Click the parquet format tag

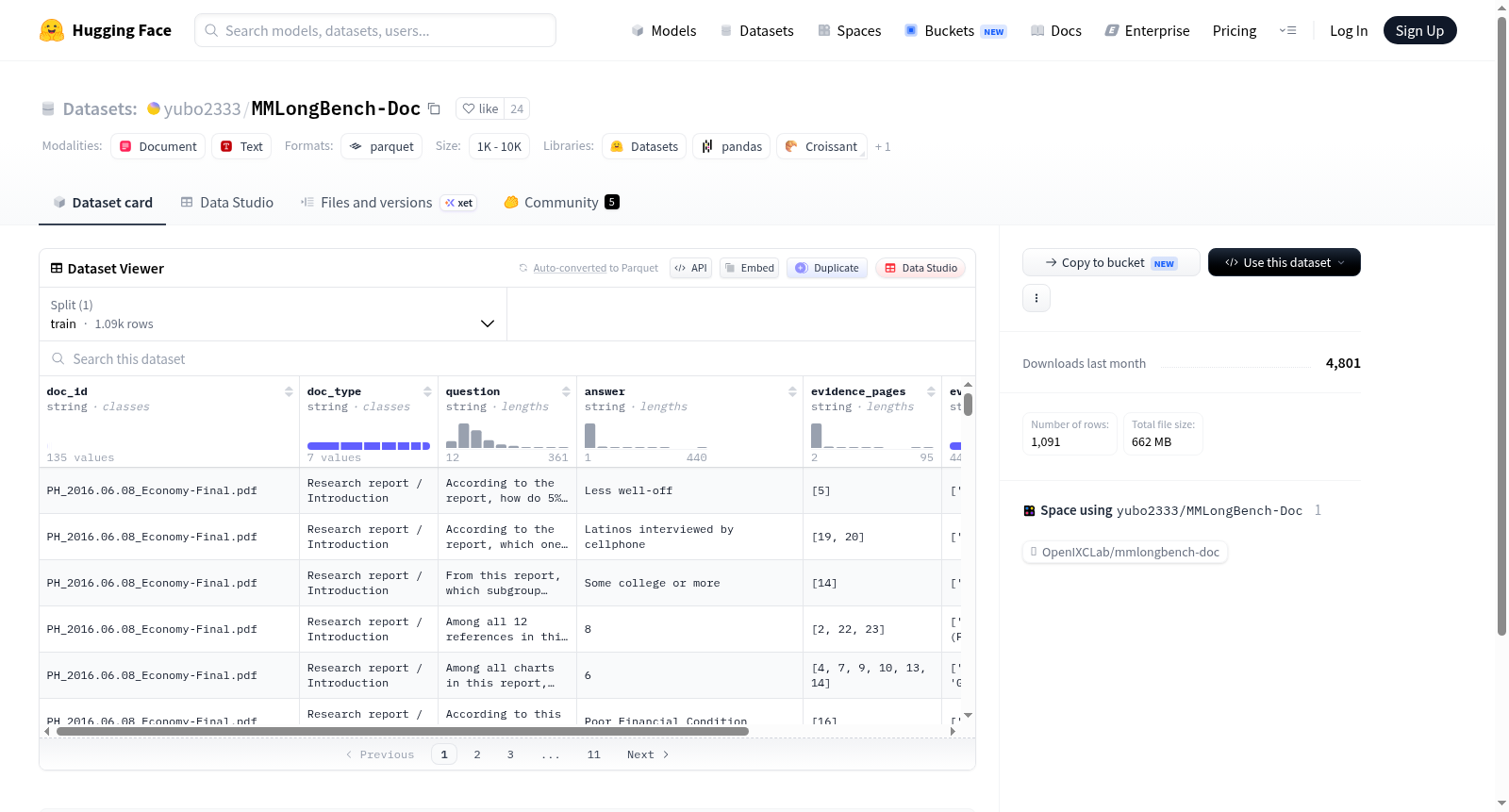click(x=382, y=146)
